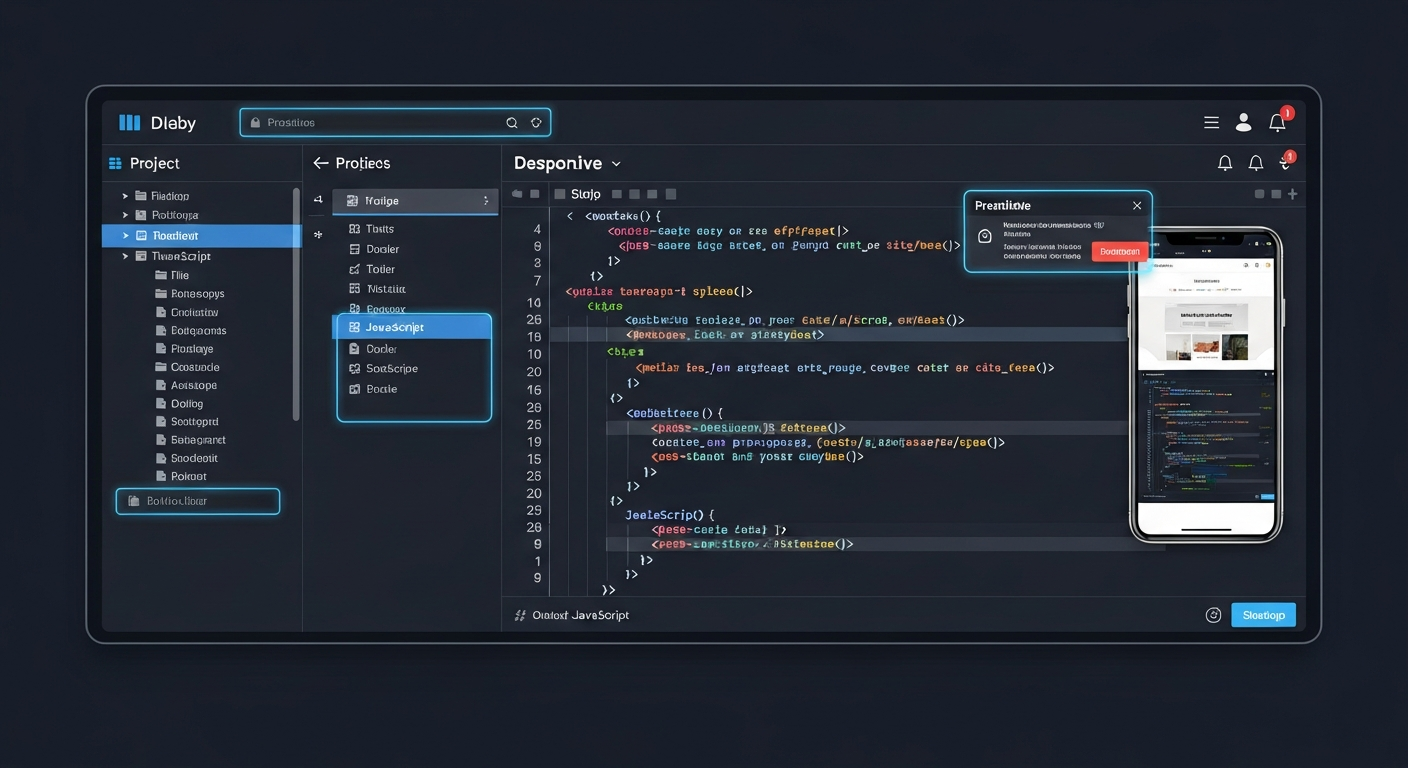The height and width of the screenshot is (768, 1408).
Task: Open the notification bell with the red badge
Action: (x=1277, y=121)
